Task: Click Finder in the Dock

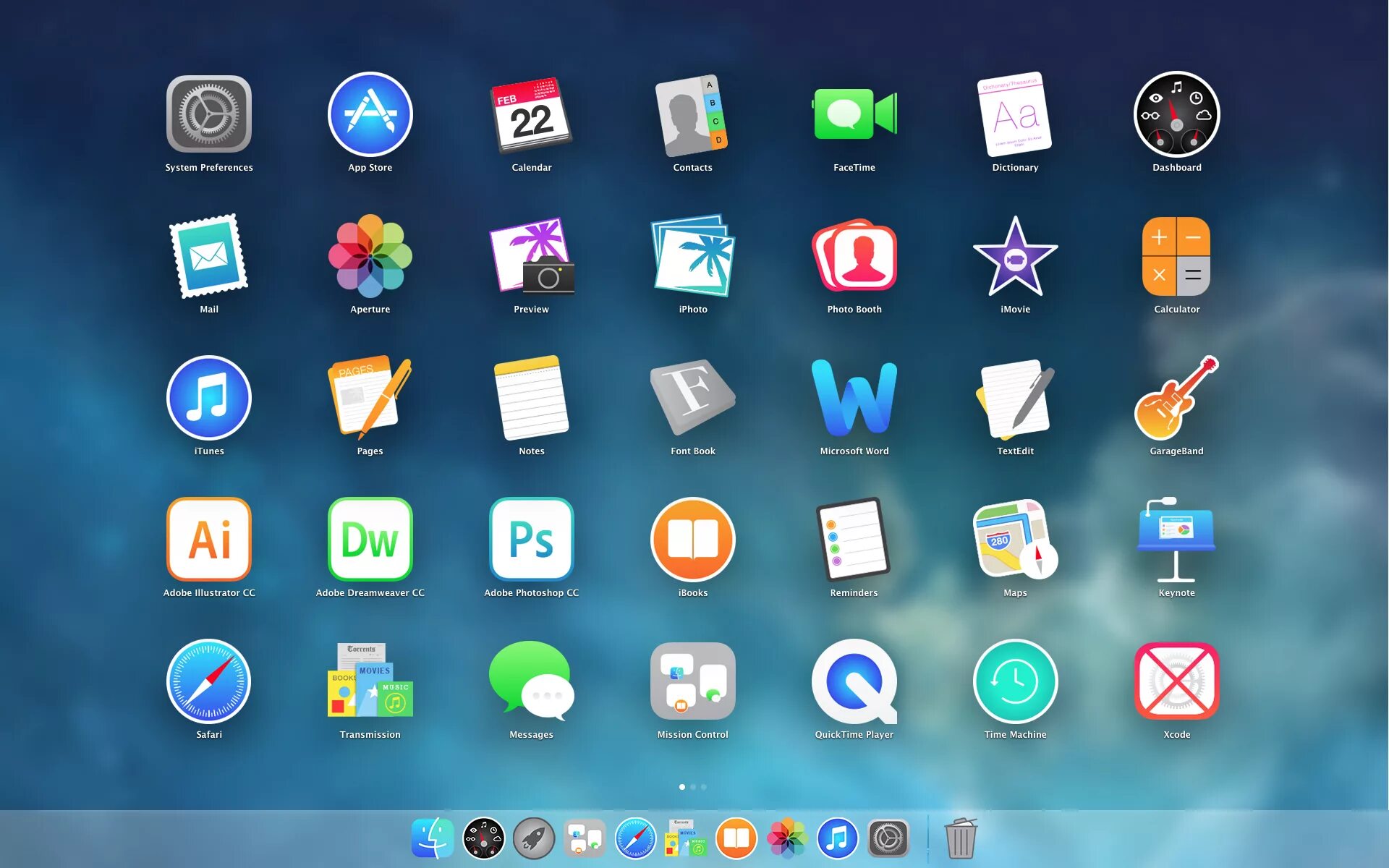Action: click(x=433, y=839)
